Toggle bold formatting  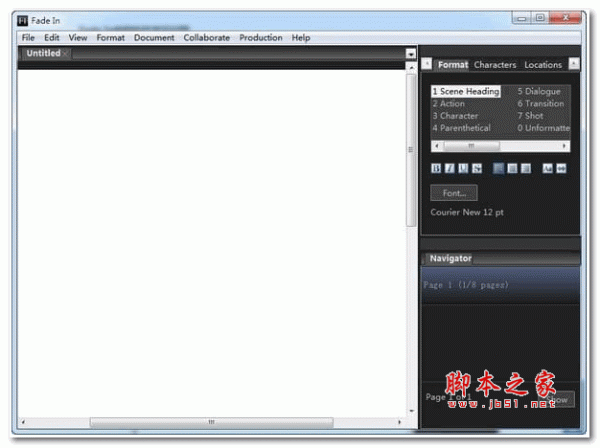[436, 168]
